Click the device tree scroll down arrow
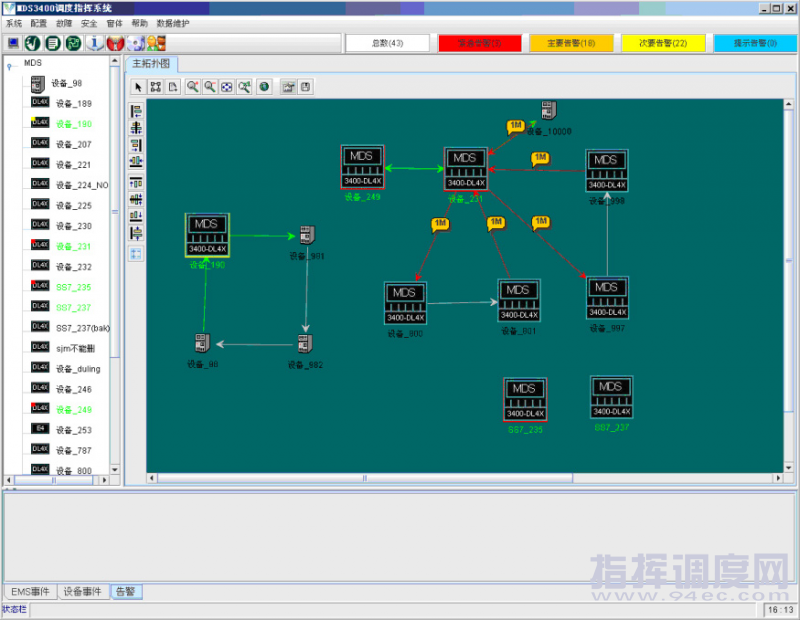Image resolution: width=800 pixels, height=620 pixels. [x=115, y=469]
